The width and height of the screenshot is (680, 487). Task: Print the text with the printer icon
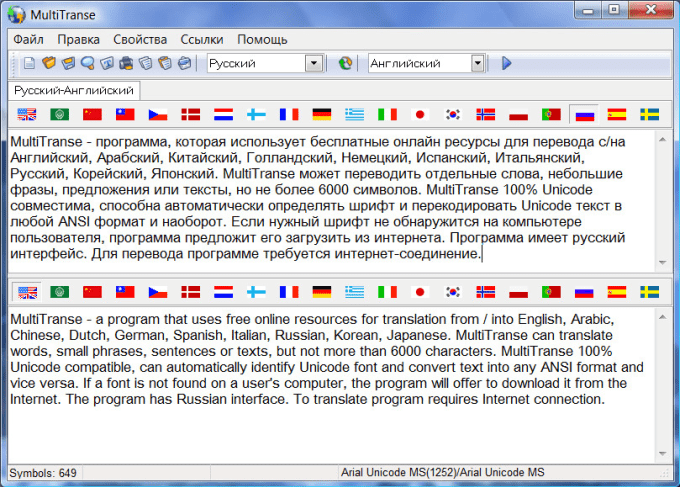126,63
